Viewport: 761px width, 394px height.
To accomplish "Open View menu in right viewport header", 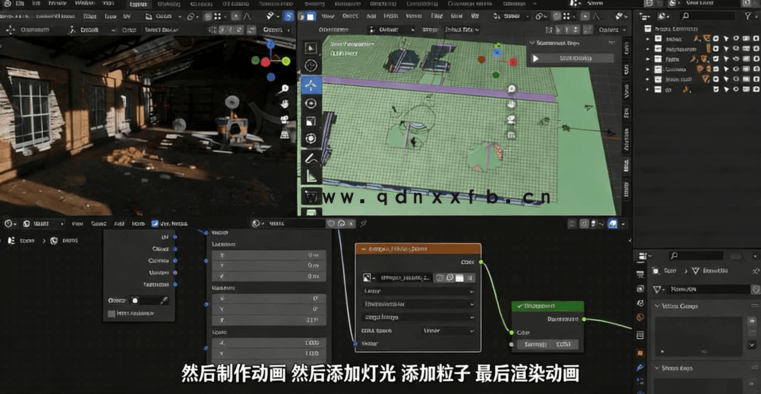I will [x=328, y=16].
